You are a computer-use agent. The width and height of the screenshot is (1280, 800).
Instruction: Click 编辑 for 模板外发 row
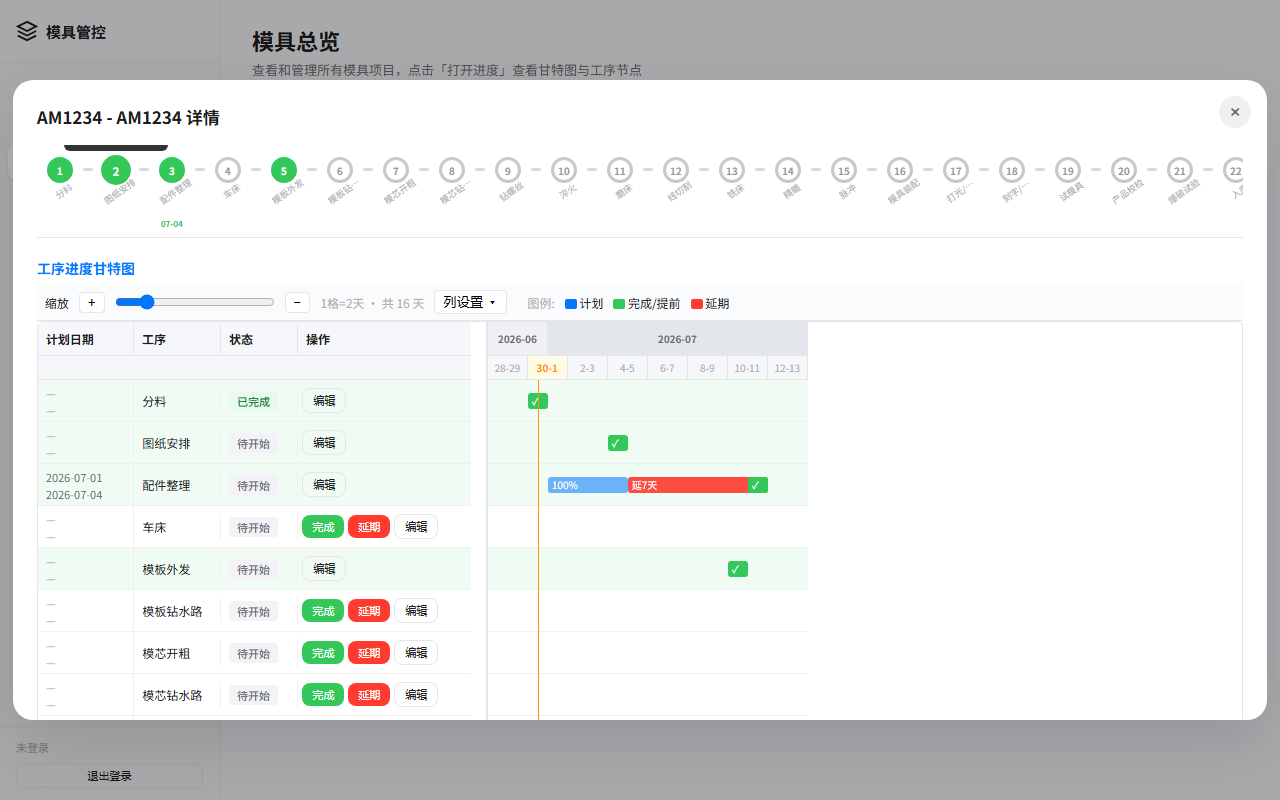pyautogui.click(x=324, y=569)
